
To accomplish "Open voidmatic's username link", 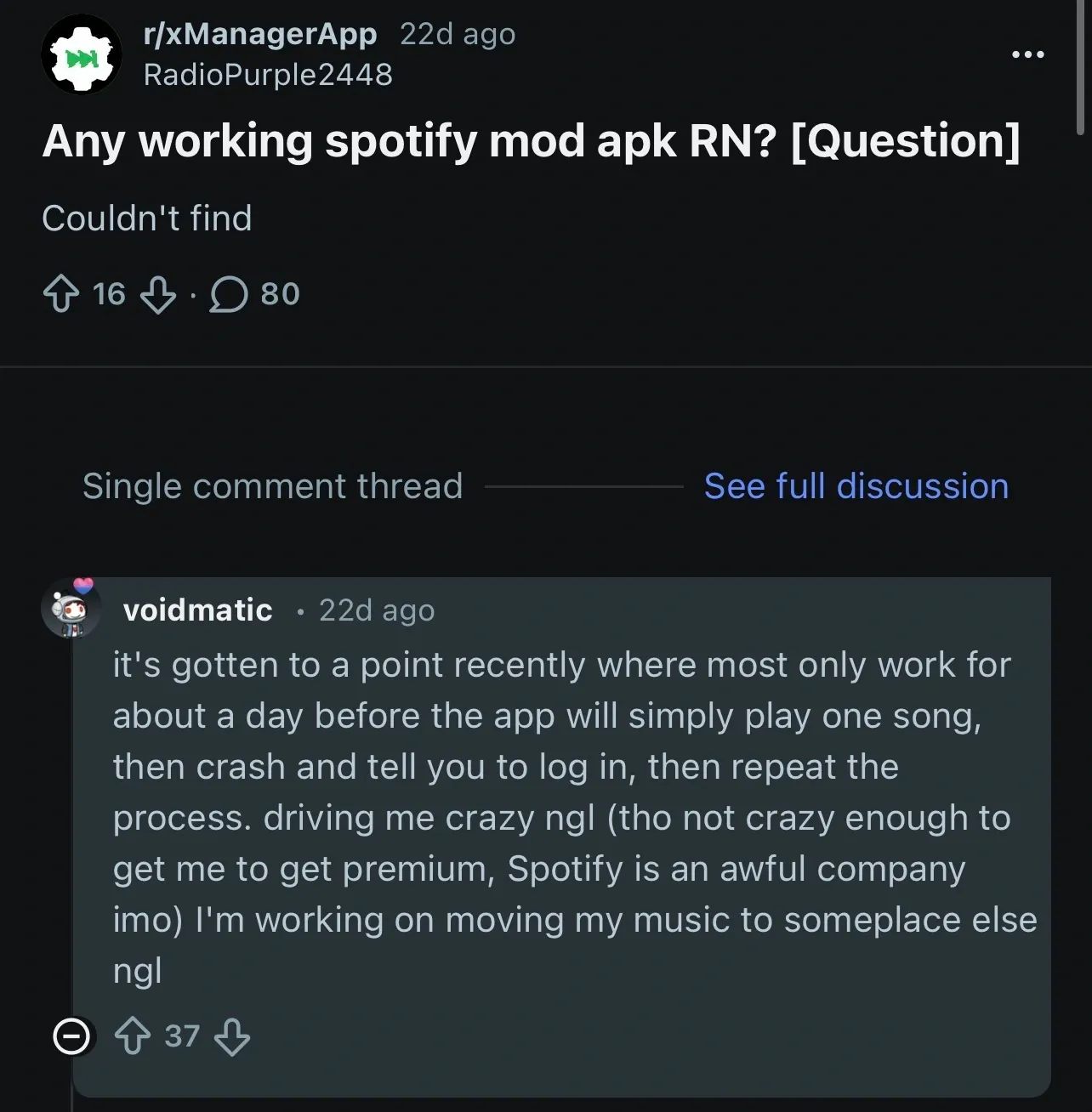I will coord(197,610).
